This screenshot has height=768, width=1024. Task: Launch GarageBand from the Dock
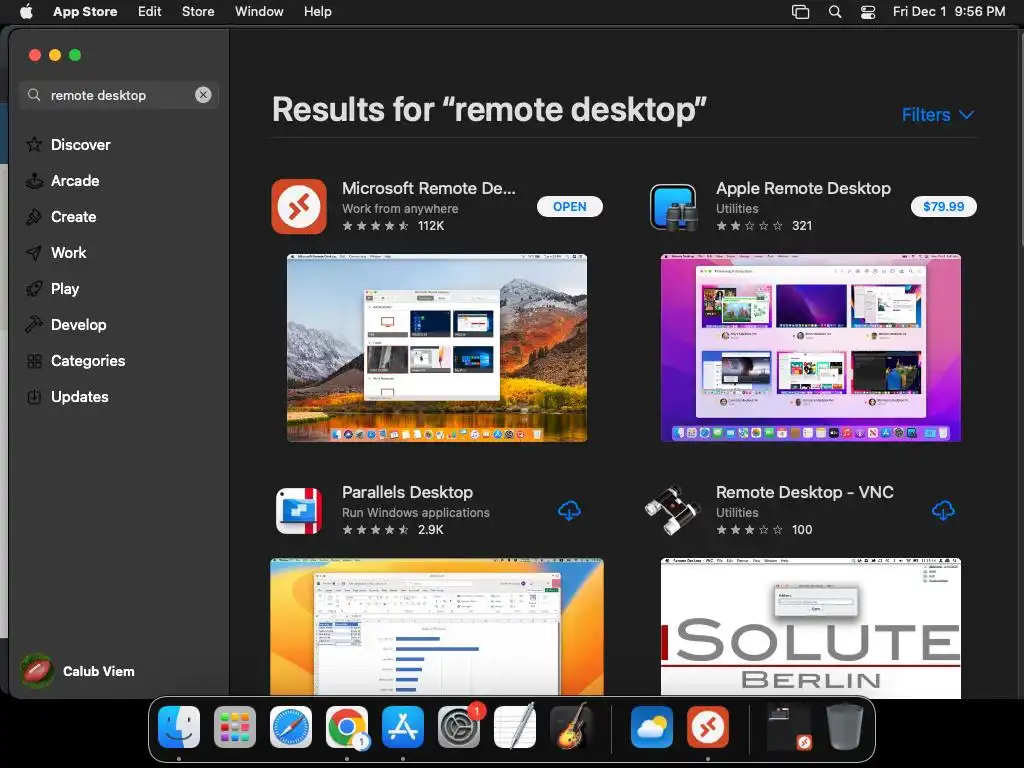pos(571,727)
